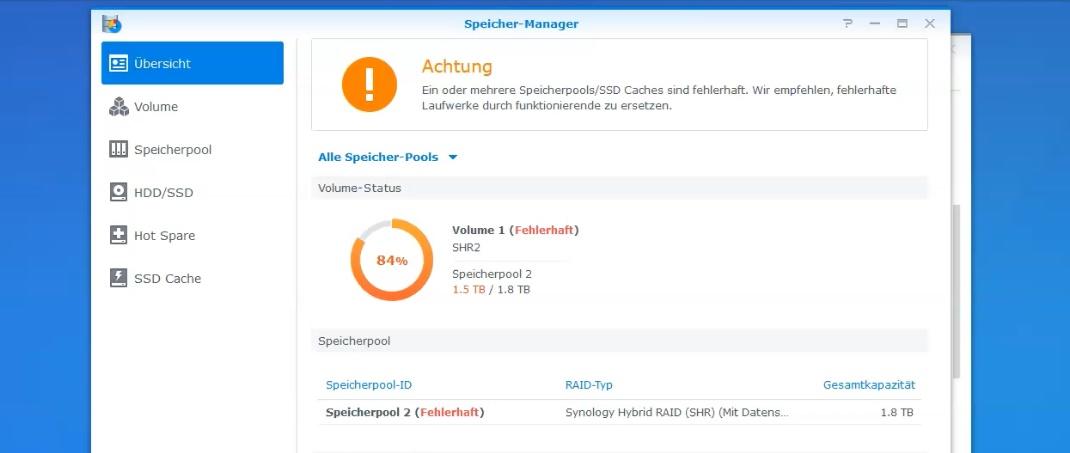Open the Übersicht overview section
Screen dimensions: 1070x453
click(192, 63)
